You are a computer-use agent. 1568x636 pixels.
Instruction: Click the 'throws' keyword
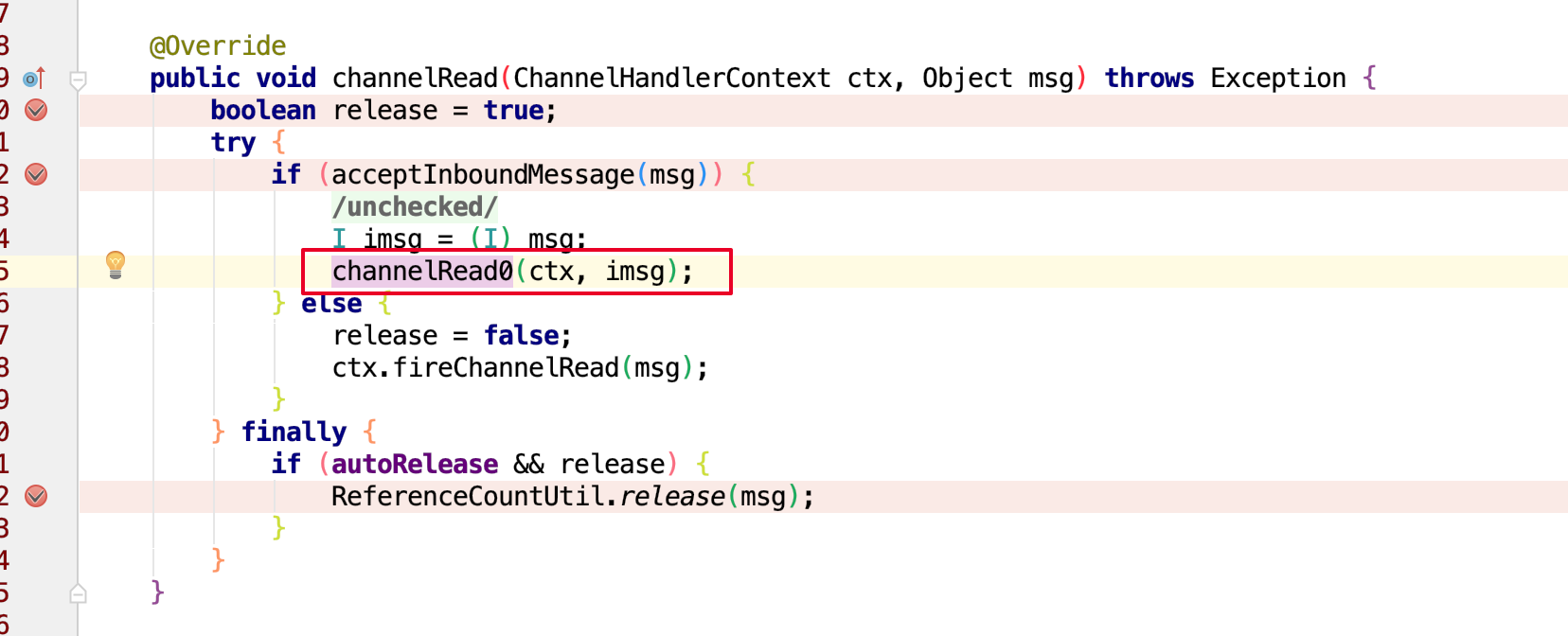(1149, 78)
